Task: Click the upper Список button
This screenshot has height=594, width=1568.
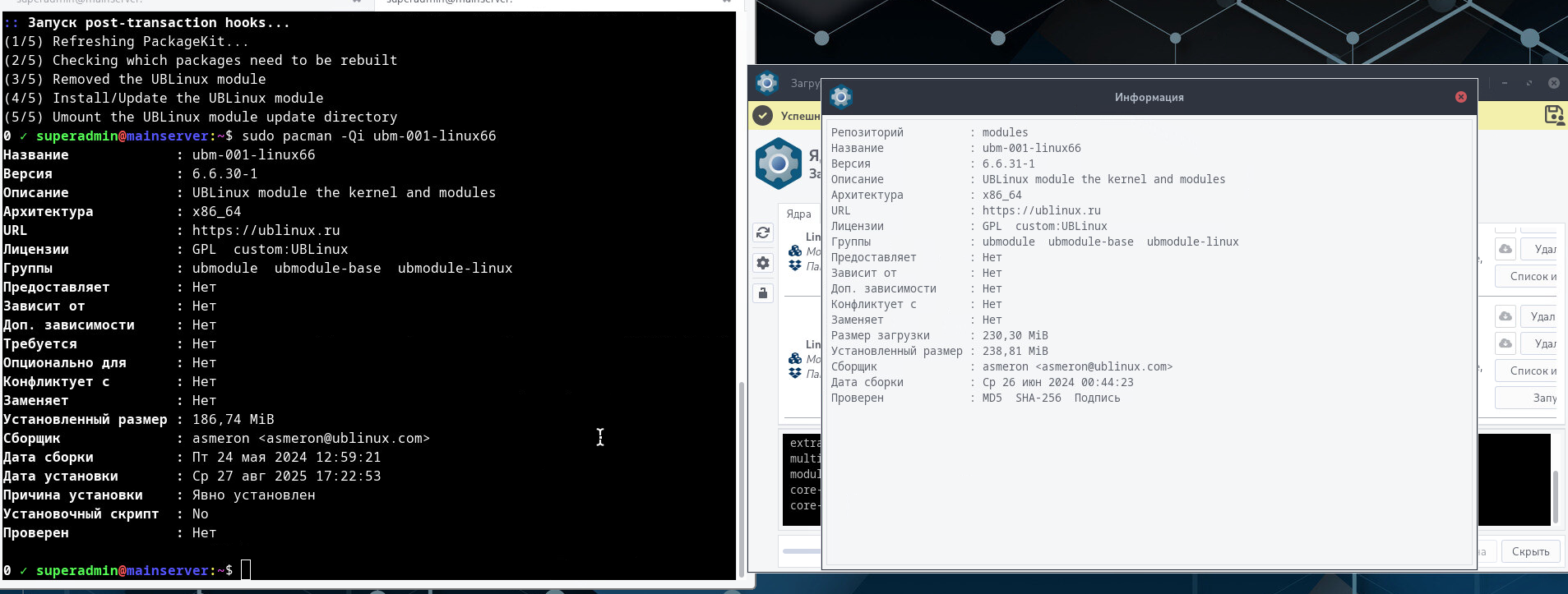Action: coord(1531,277)
